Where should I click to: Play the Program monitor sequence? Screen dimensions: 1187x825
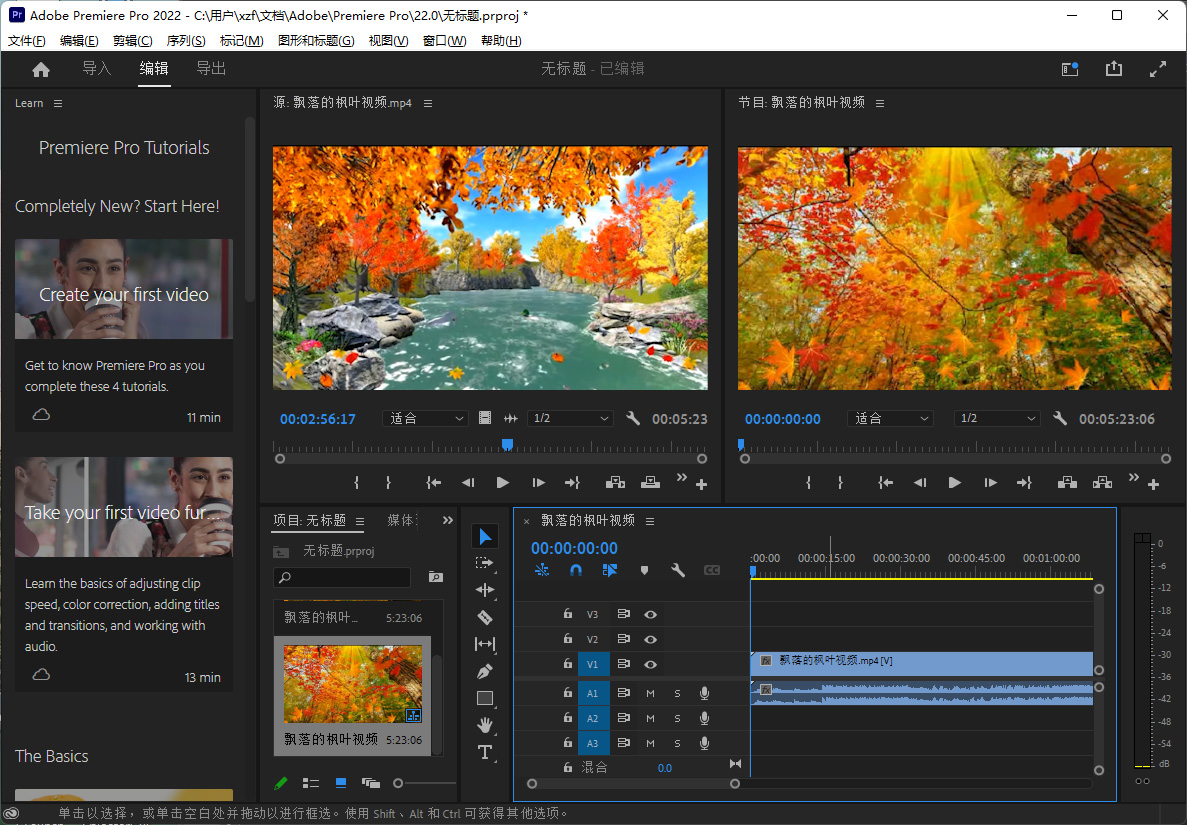point(954,482)
